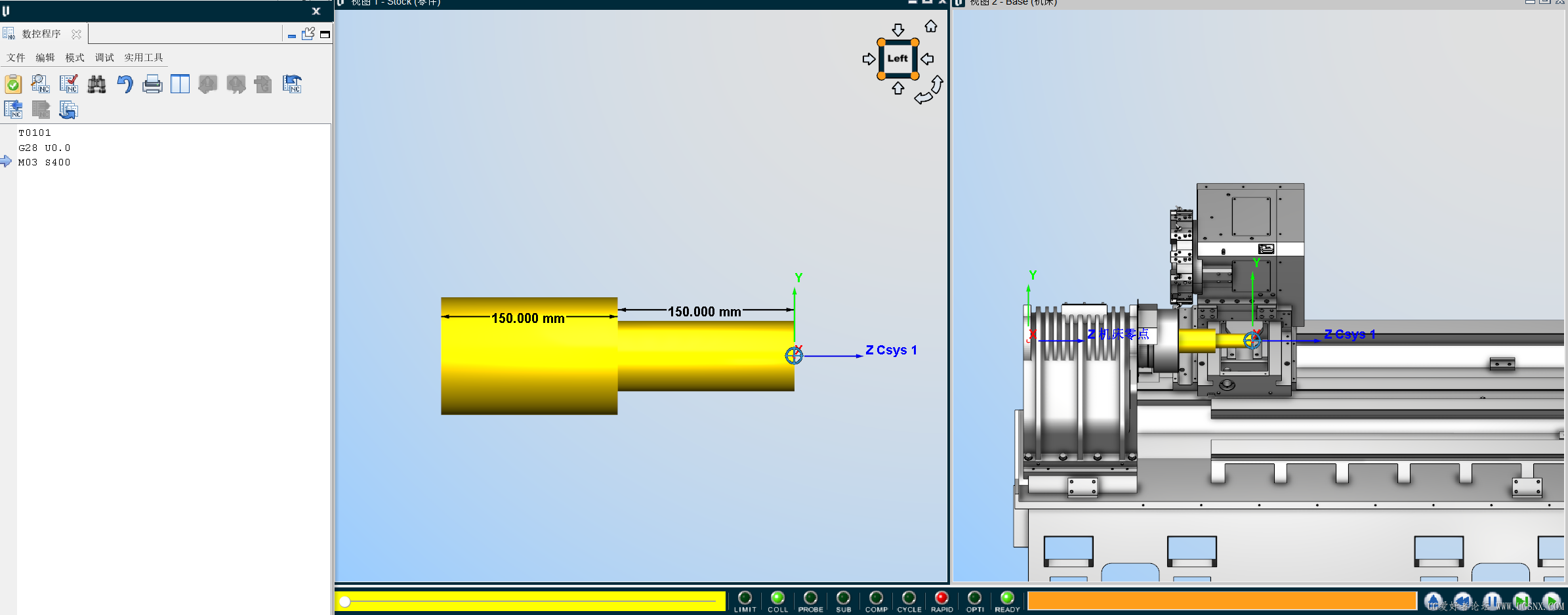Click the NC program tab icon
The image size is (1568, 615).
(9, 33)
